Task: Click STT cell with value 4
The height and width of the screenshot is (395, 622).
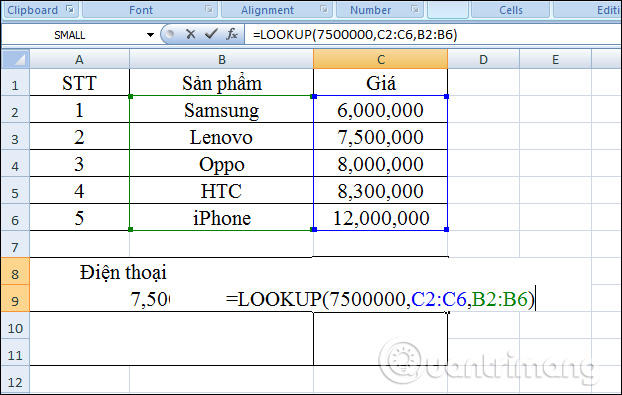Action: [x=79, y=190]
